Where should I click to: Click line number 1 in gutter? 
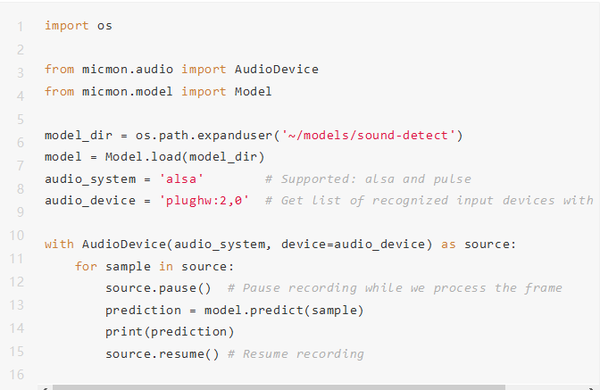(20, 27)
